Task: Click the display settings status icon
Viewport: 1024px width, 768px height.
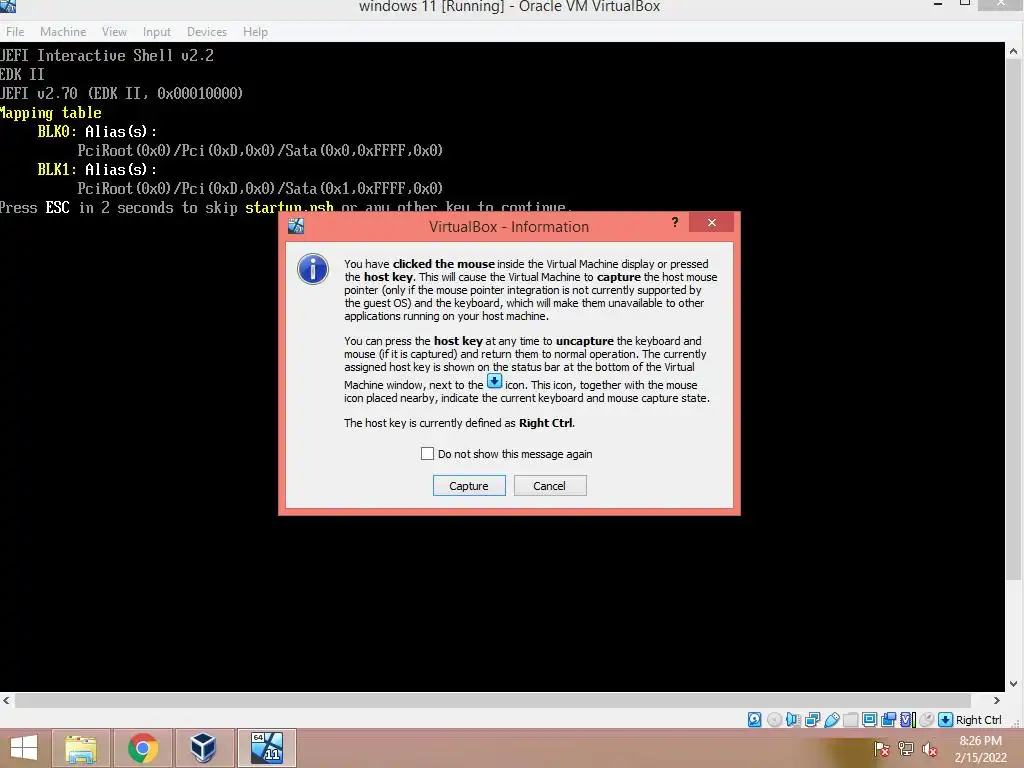Action: click(869, 720)
